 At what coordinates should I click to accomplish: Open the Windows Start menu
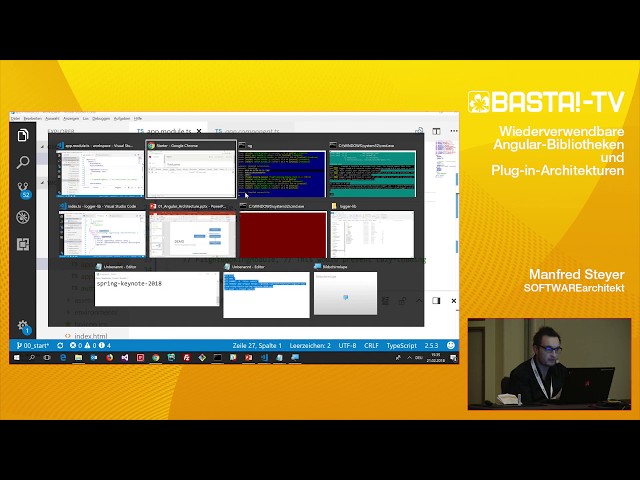pyautogui.click(x=17, y=358)
